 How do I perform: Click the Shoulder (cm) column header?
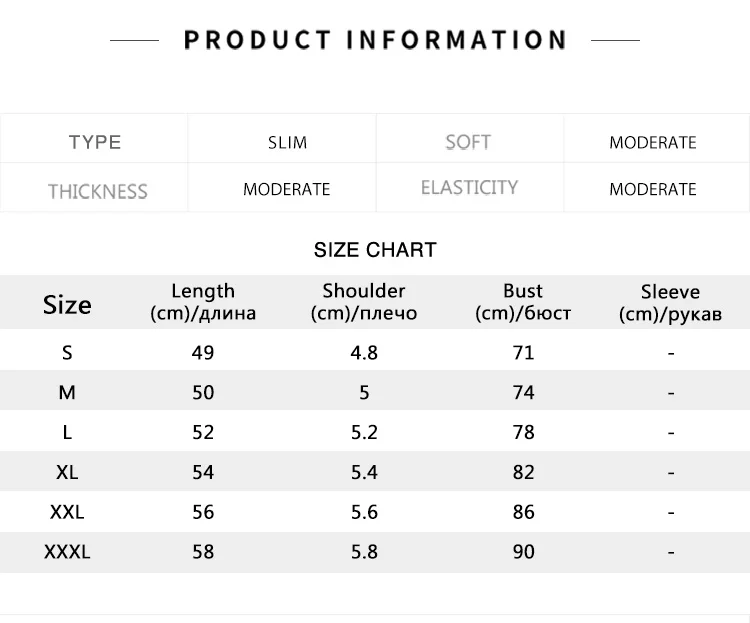click(364, 302)
